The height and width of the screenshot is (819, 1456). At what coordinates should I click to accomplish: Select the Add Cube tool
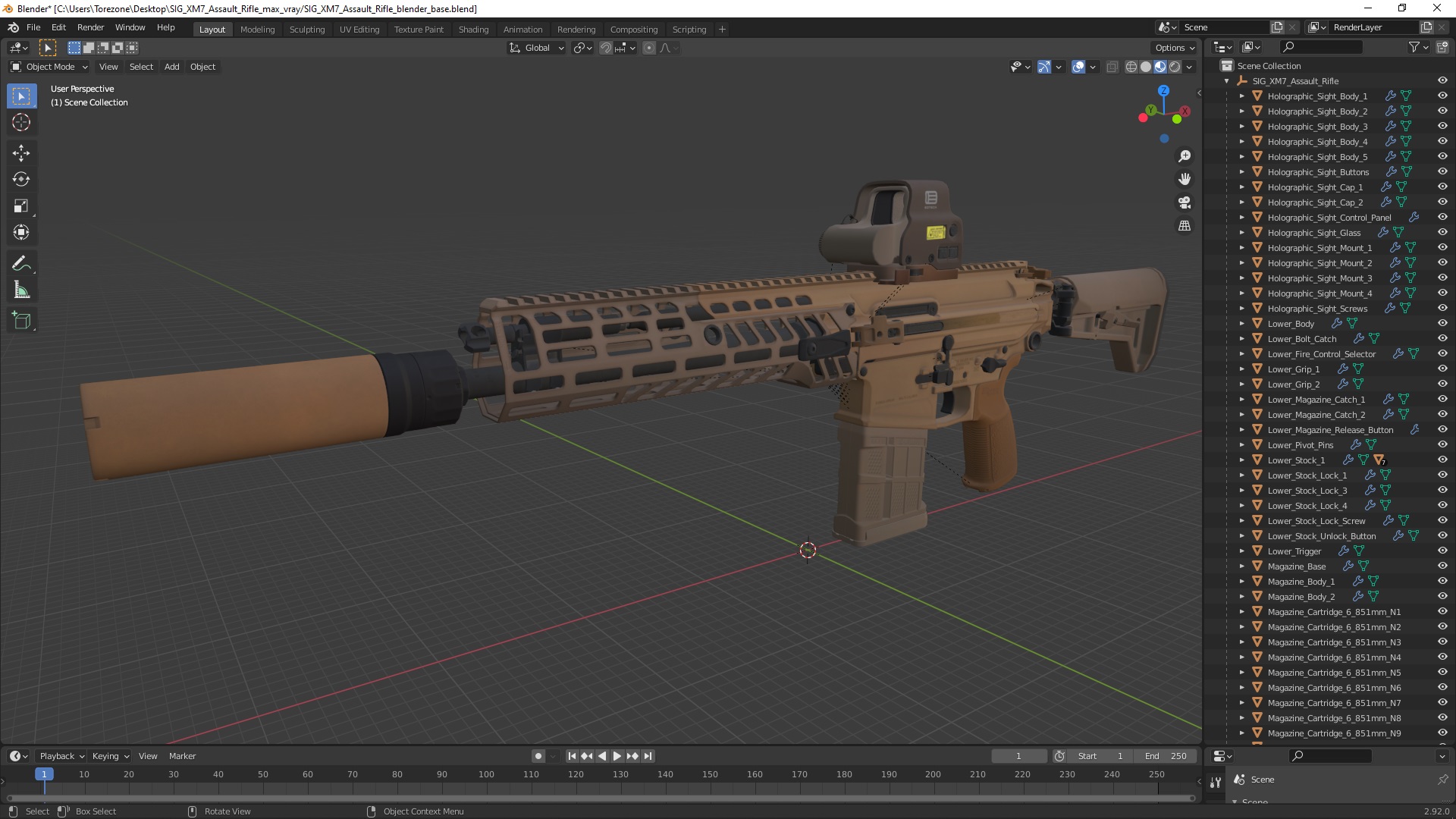coord(21,321)
